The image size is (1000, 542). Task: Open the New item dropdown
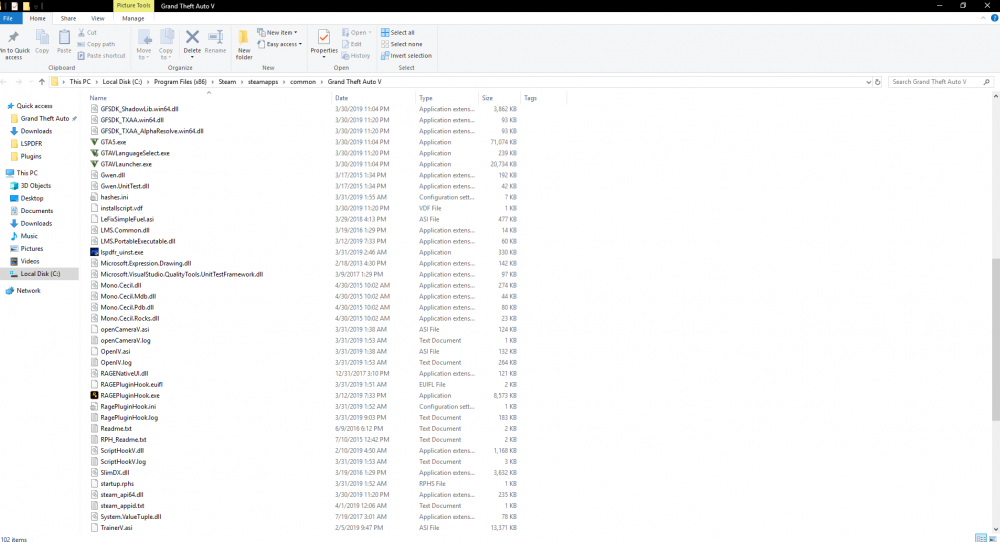pyautogui.click(x=277, y=33)
